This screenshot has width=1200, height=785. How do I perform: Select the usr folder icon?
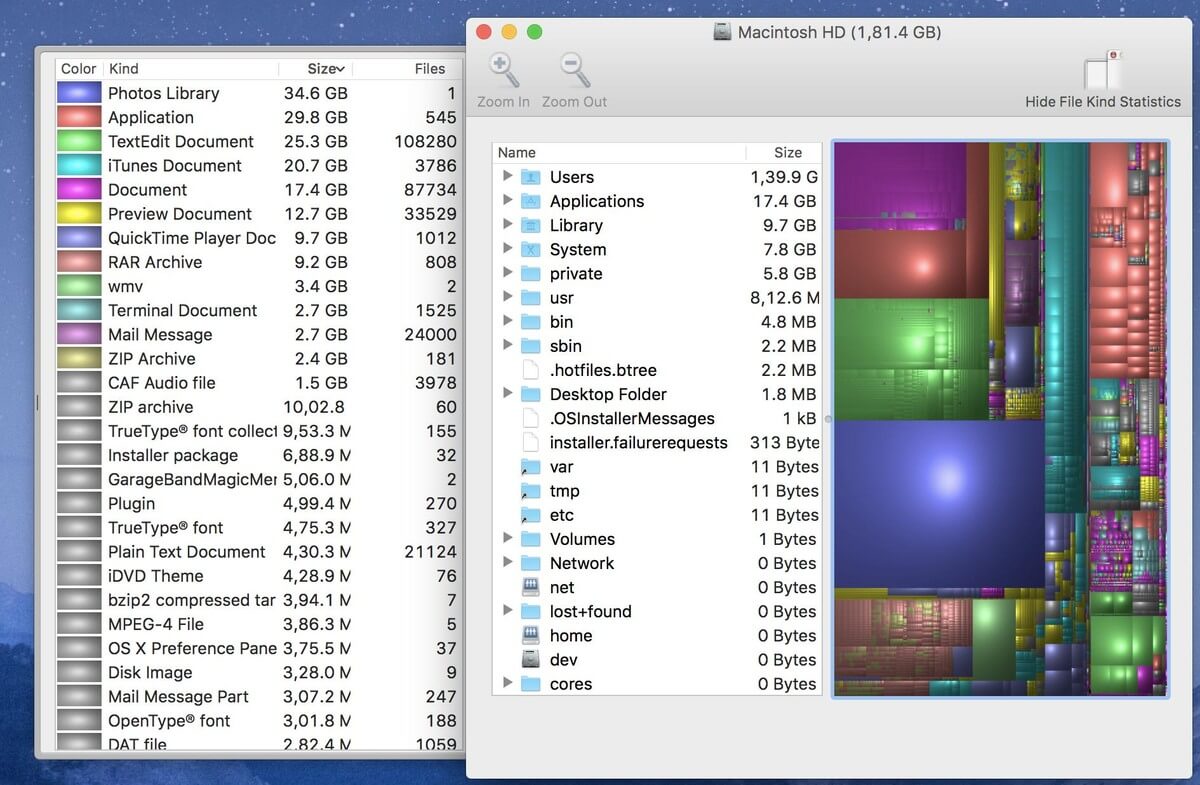pyautogui.click(x=531, y=297)
